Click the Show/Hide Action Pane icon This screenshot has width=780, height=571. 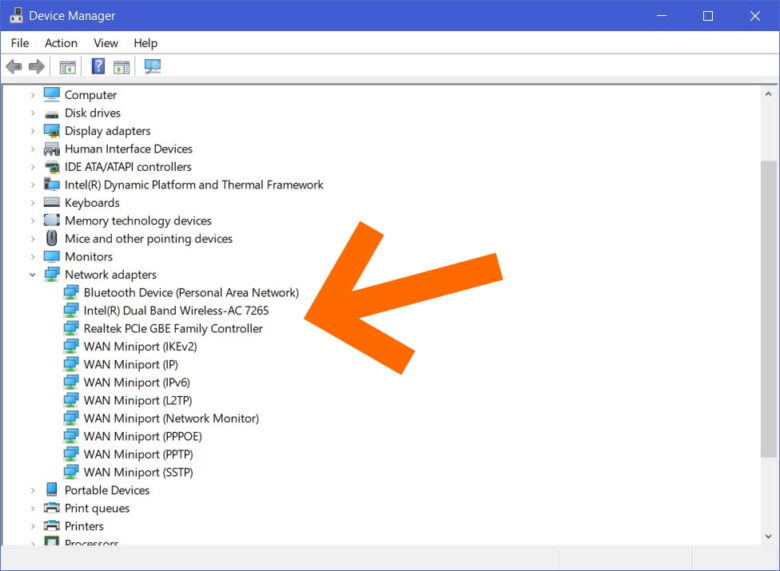(x=122, y=67)
